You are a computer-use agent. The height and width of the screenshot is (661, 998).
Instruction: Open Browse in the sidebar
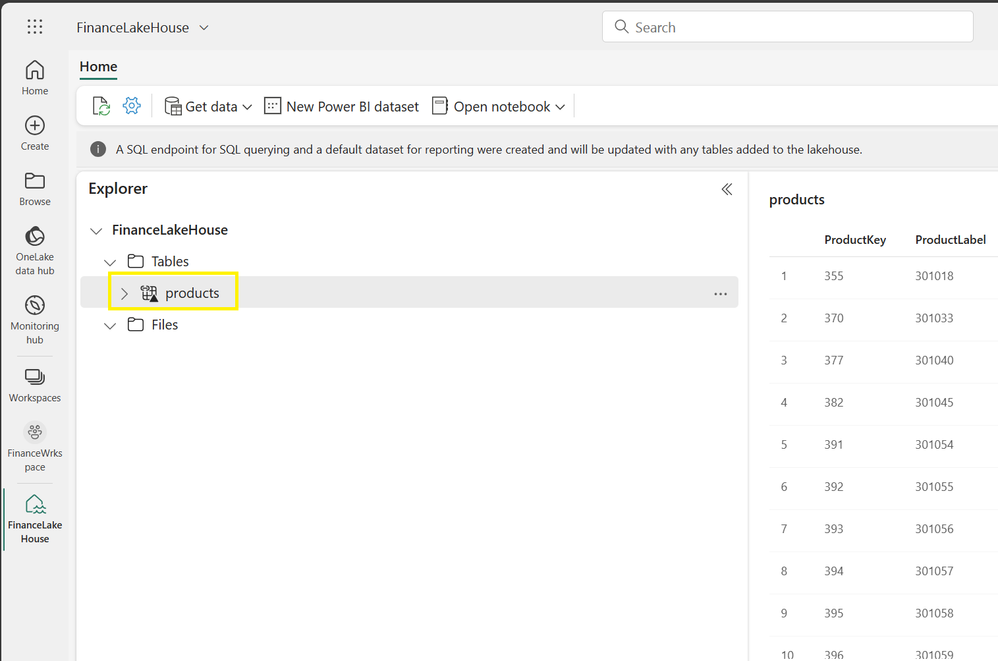[x=35, y=188]
